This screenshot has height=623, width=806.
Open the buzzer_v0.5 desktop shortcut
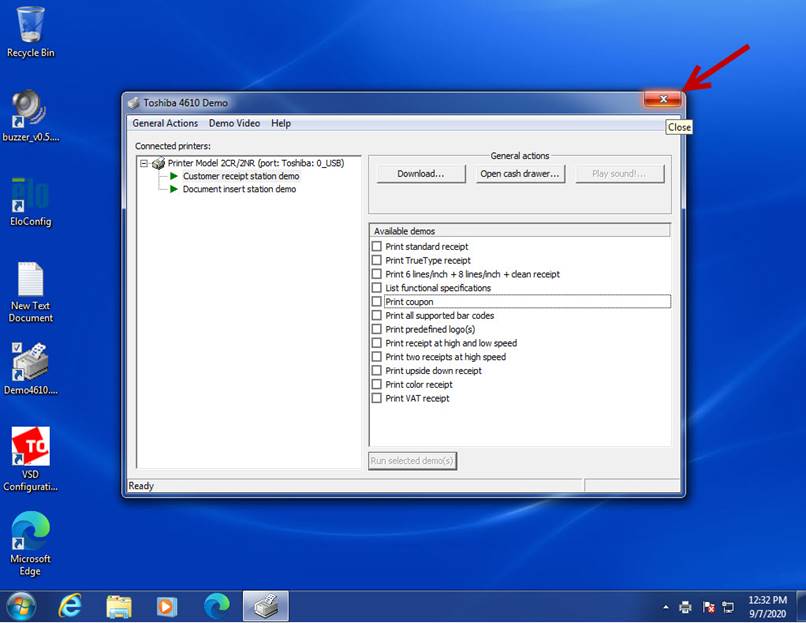tap(30, 112)
